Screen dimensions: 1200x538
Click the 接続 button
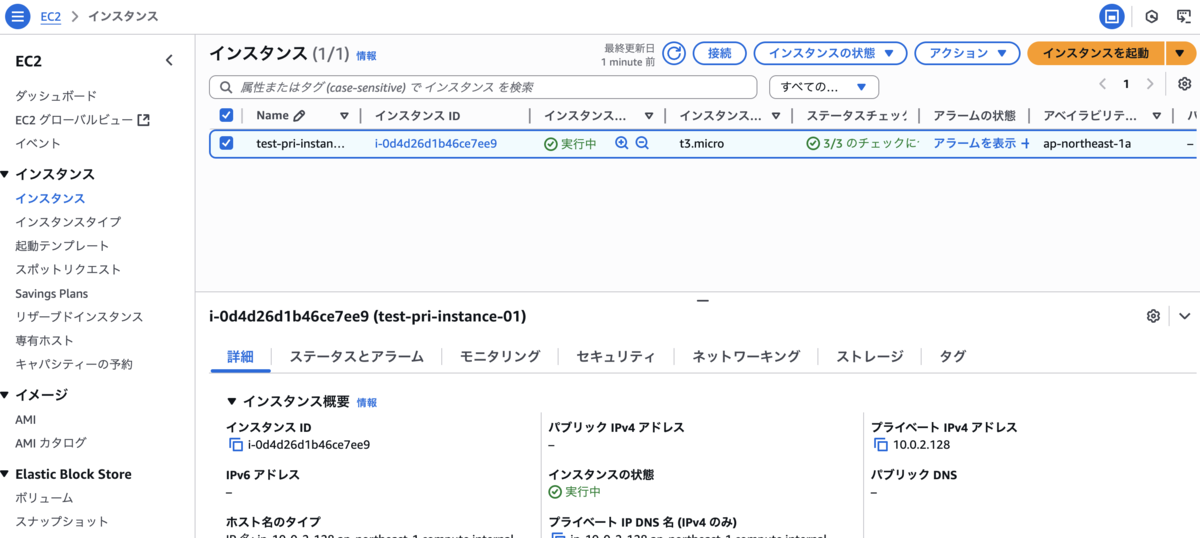pos(720,53)
